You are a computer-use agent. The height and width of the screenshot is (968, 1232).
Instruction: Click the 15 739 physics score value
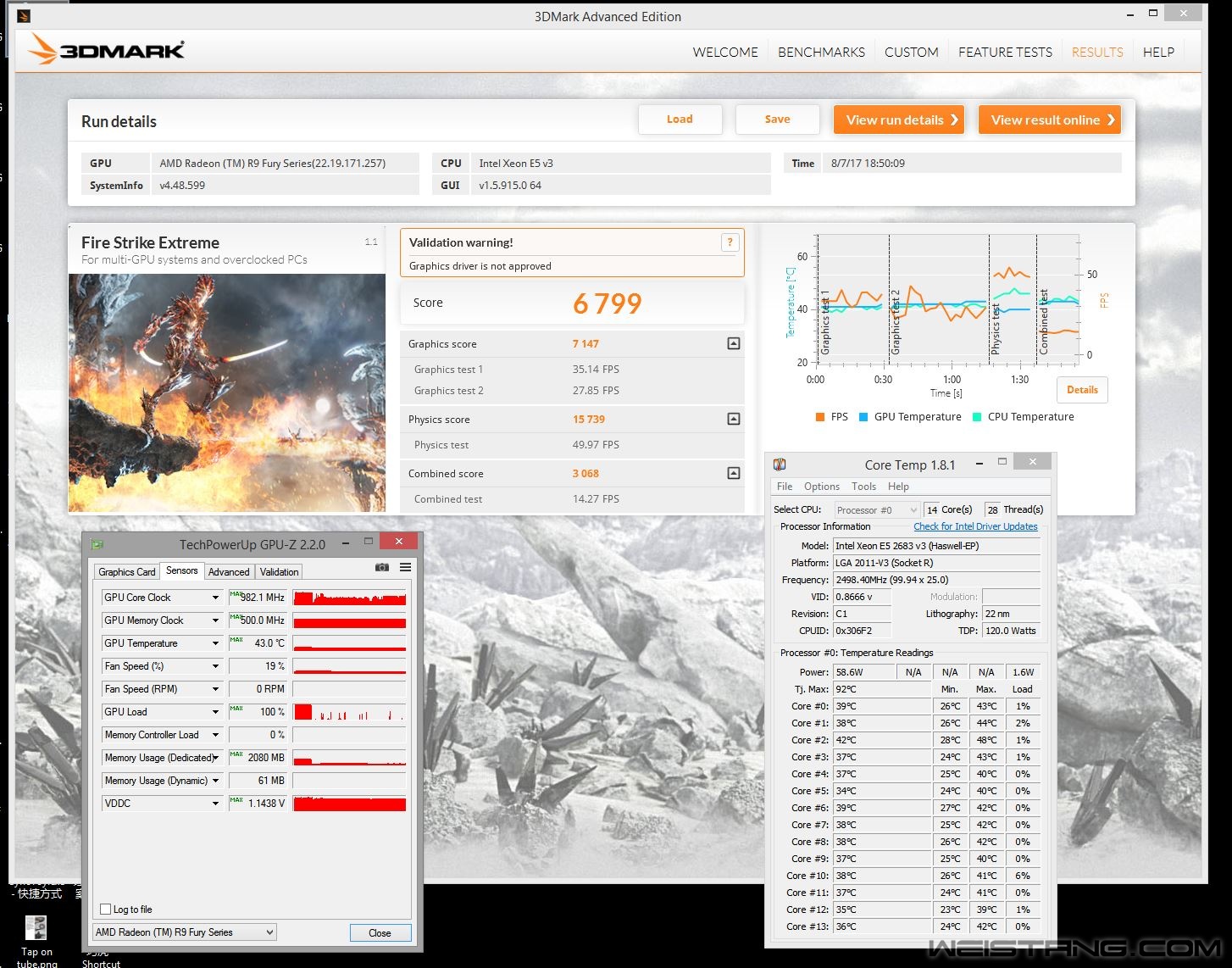pos(589,419)
